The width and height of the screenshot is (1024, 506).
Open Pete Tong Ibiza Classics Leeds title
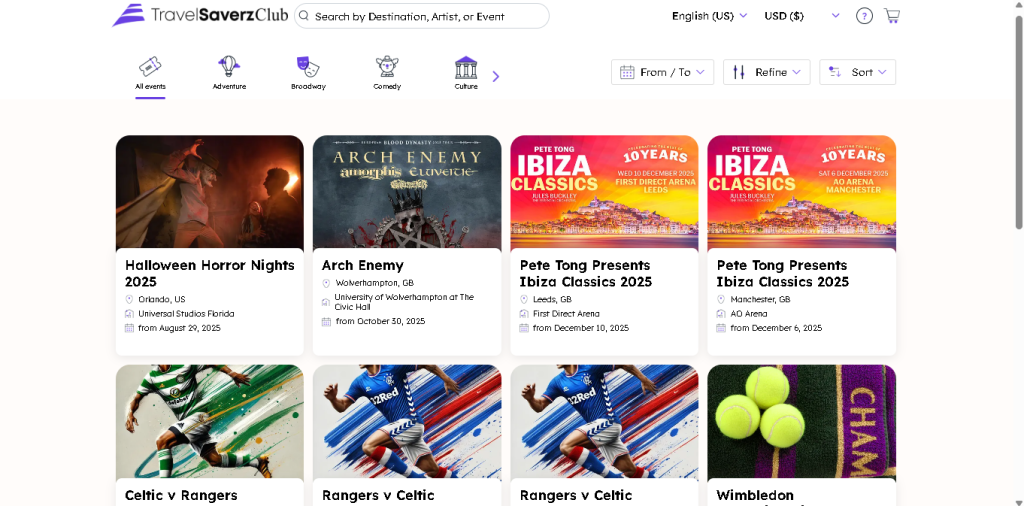(x=586, y=274)
